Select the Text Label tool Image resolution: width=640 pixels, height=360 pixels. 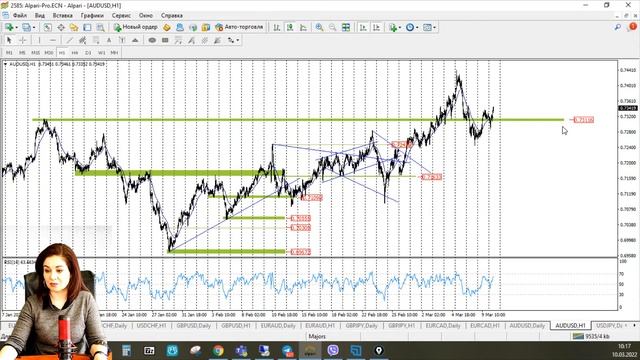(x=109, y=40)
